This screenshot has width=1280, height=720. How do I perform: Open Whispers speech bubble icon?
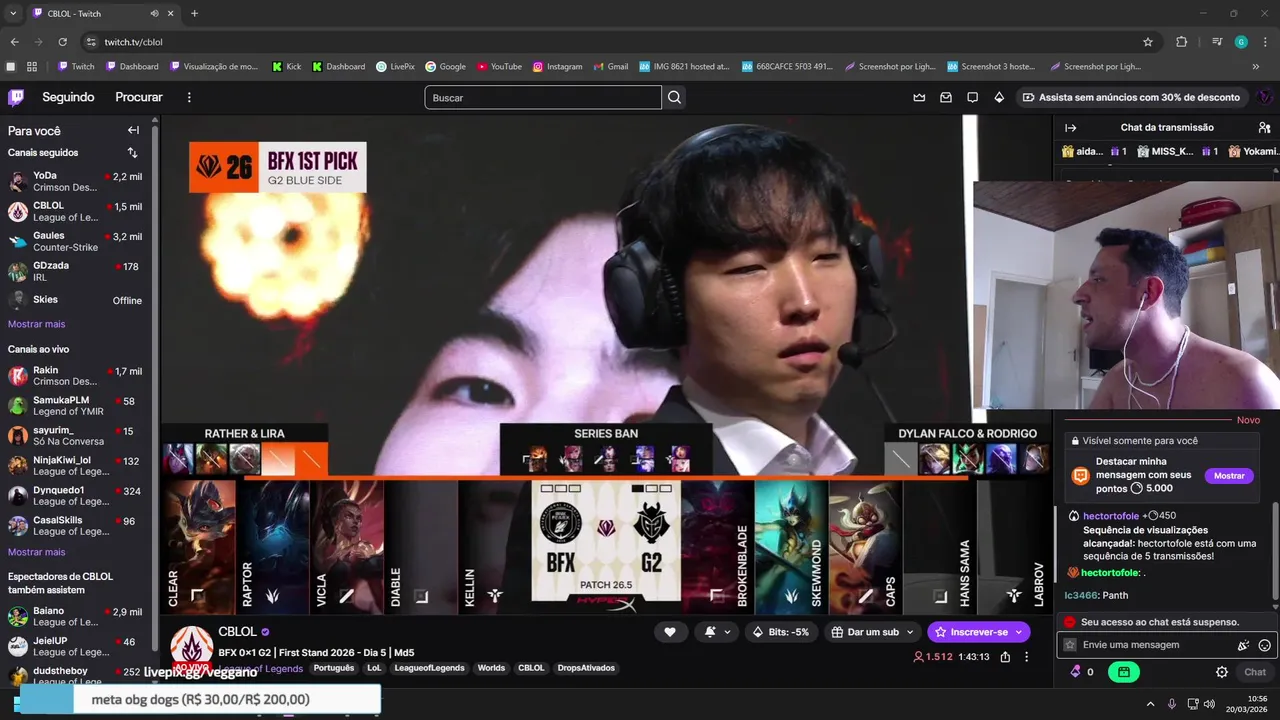pyautogui.click(x=972, y=97)
